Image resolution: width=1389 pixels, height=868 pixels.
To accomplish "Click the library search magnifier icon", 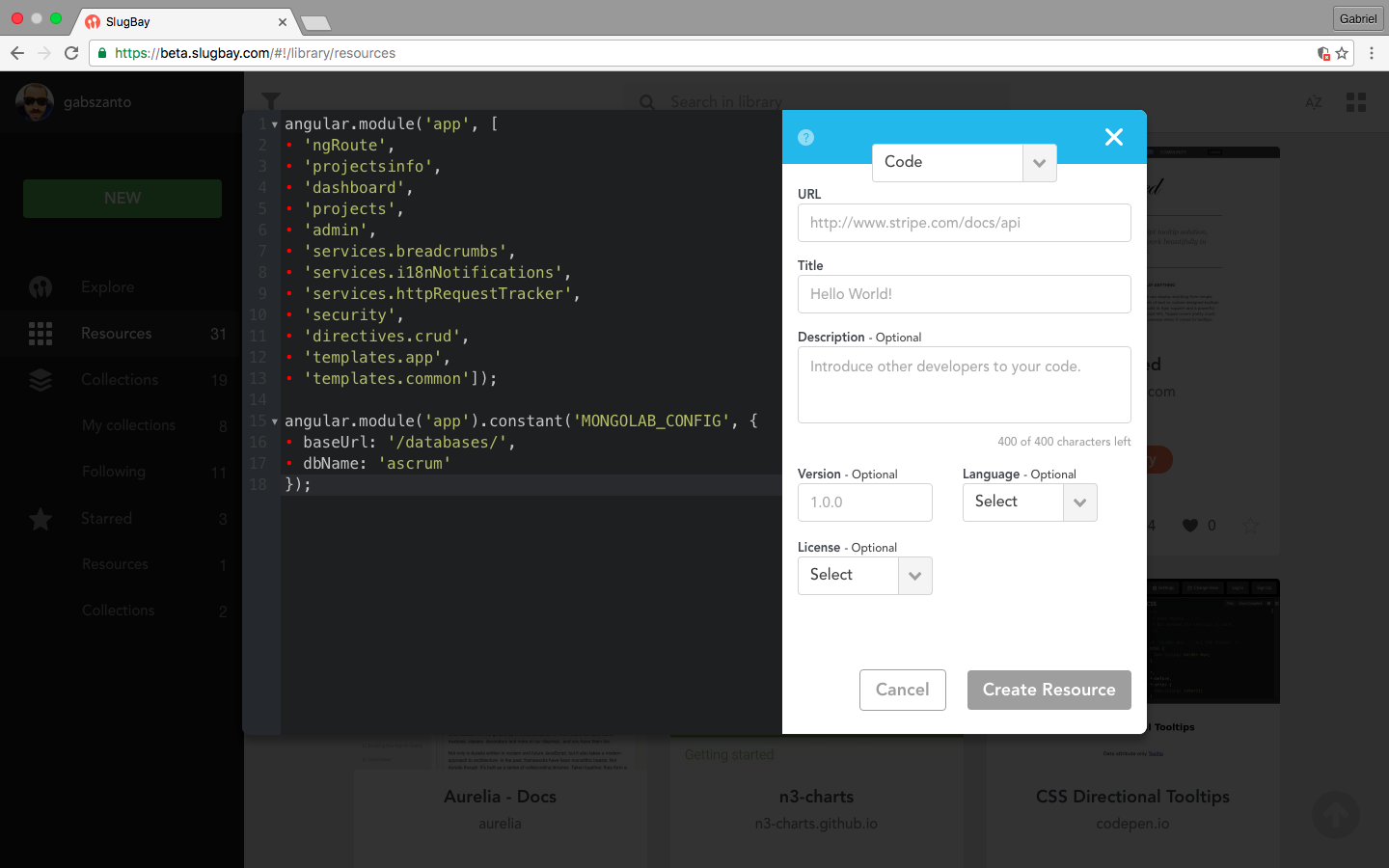I will pyautogui.click(x=647, y=102).
